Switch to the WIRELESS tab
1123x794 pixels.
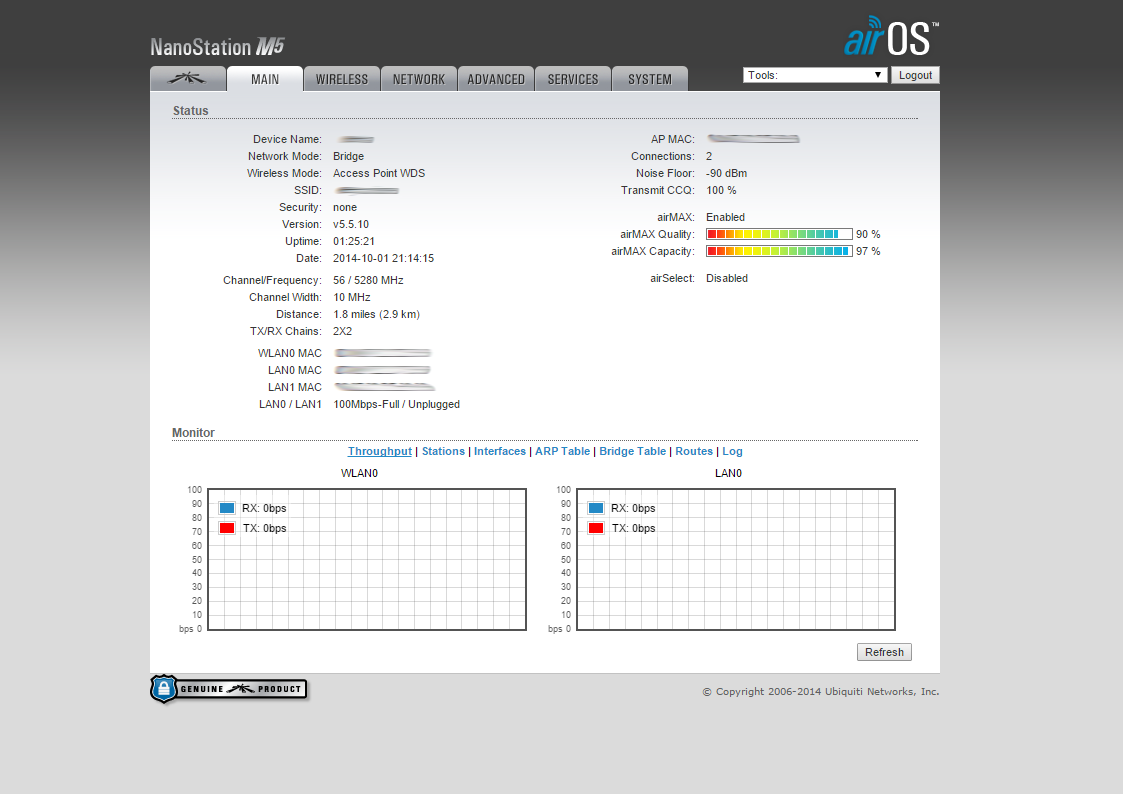tap(342, 79)
